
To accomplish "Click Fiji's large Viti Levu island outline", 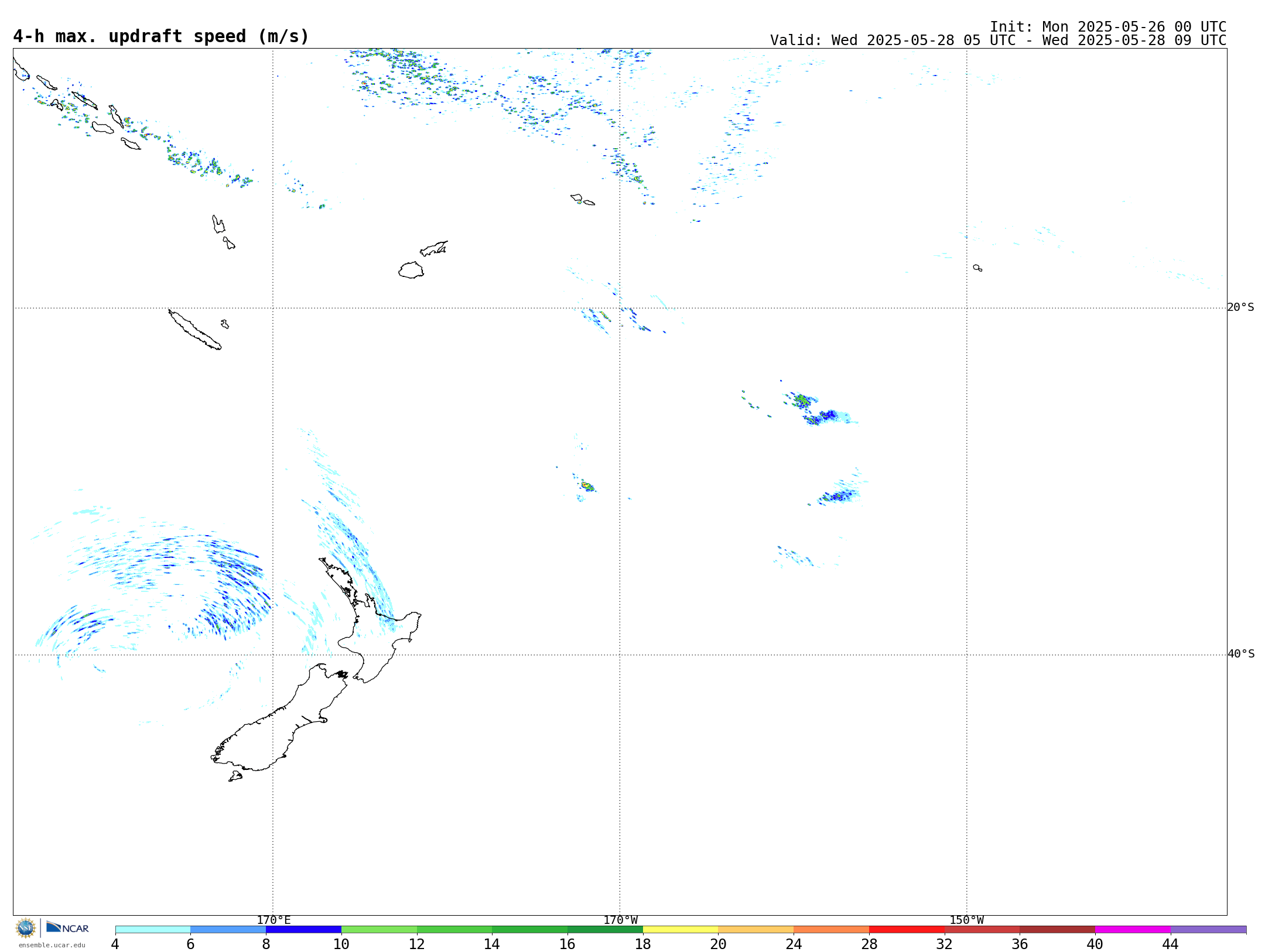I will click(411, 270).
